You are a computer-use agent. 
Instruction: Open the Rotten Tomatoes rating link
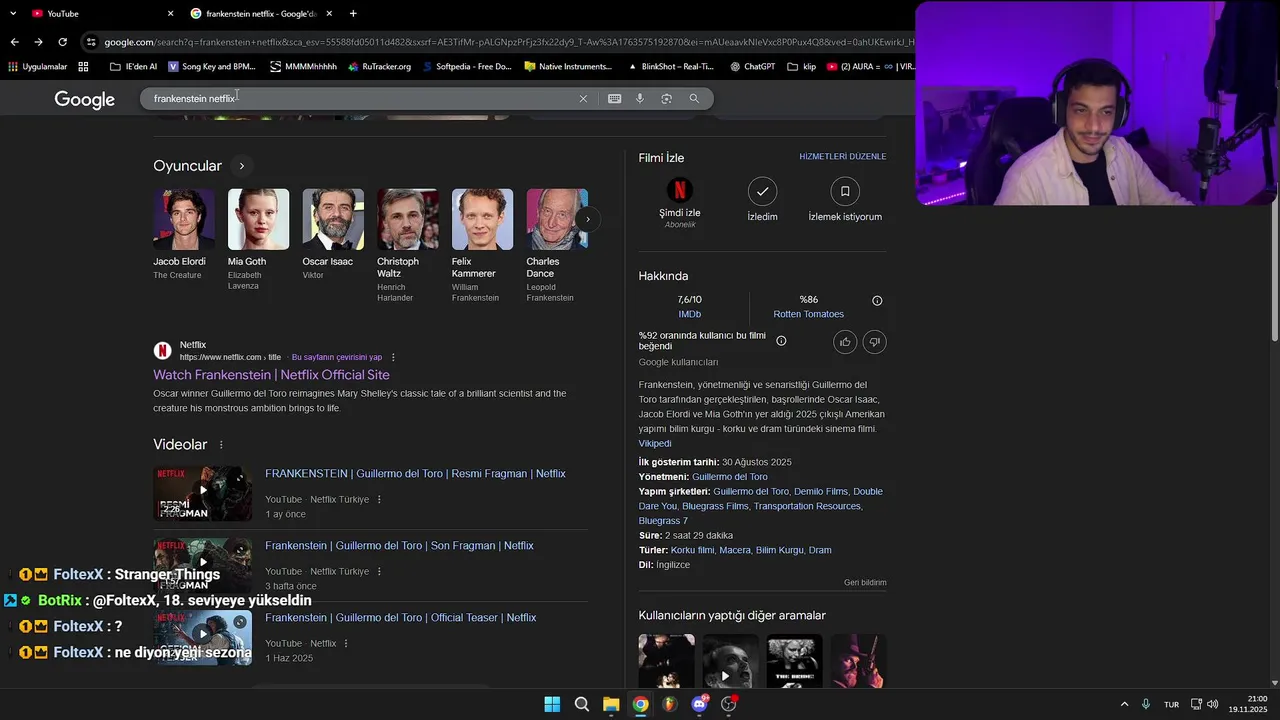tap(809, 314)
